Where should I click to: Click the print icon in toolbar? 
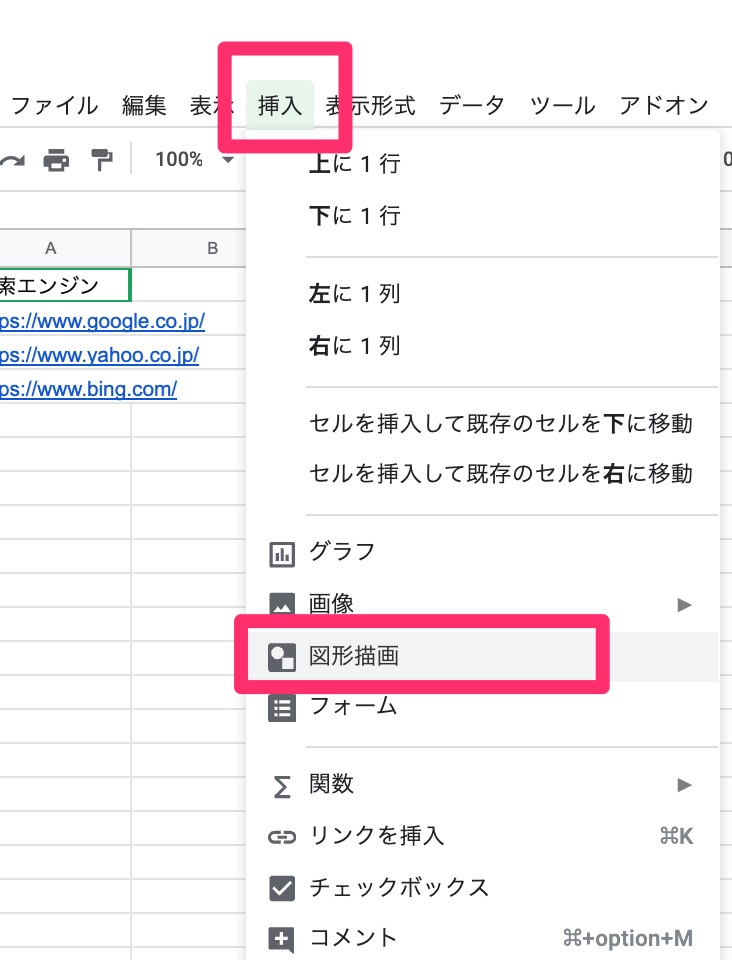[56, 160]
